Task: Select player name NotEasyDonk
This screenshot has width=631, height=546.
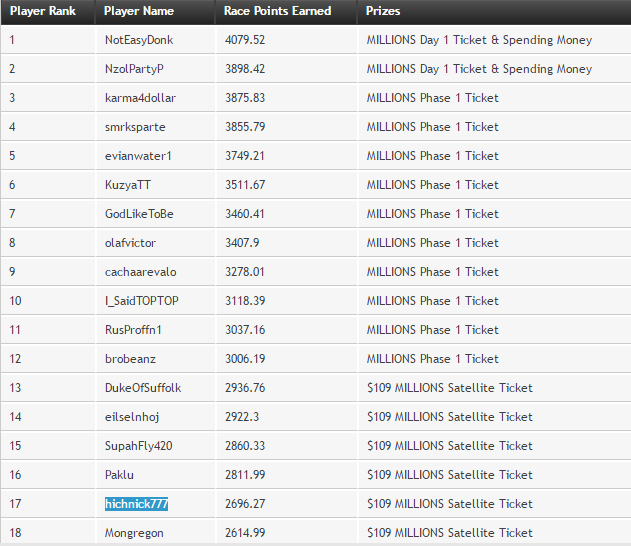Action: click(x=139, y=40)
